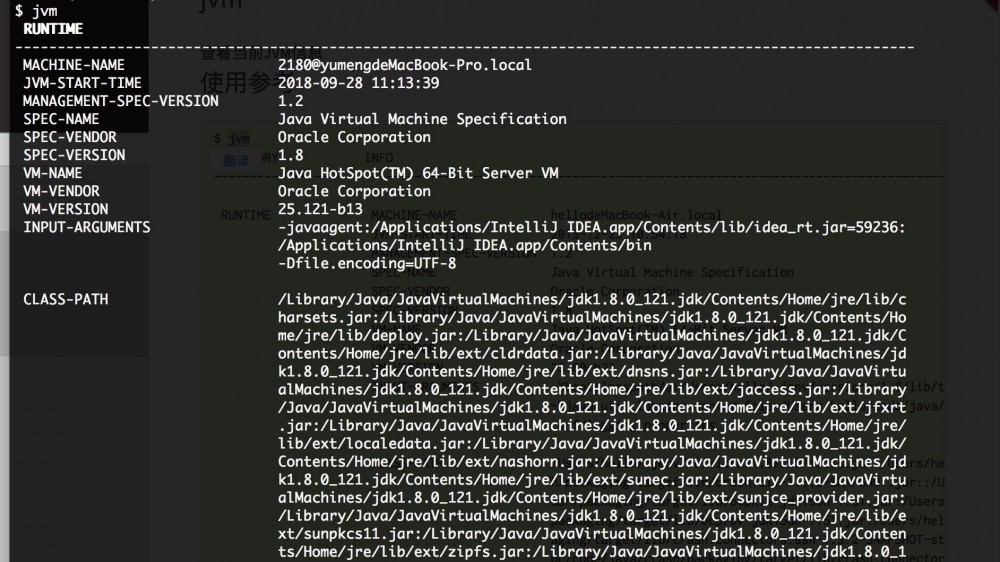Click the CLASS-PATH label
This screenshot has width=1000, height=562.
point(65,299)
